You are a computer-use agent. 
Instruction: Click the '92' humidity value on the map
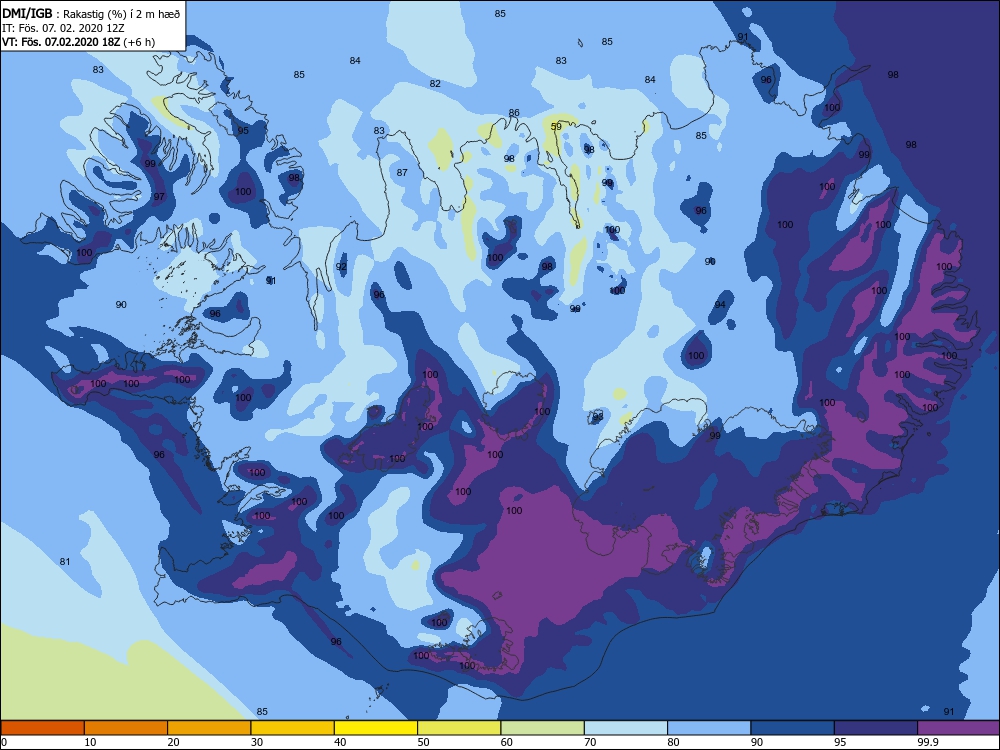coord(341,267)
